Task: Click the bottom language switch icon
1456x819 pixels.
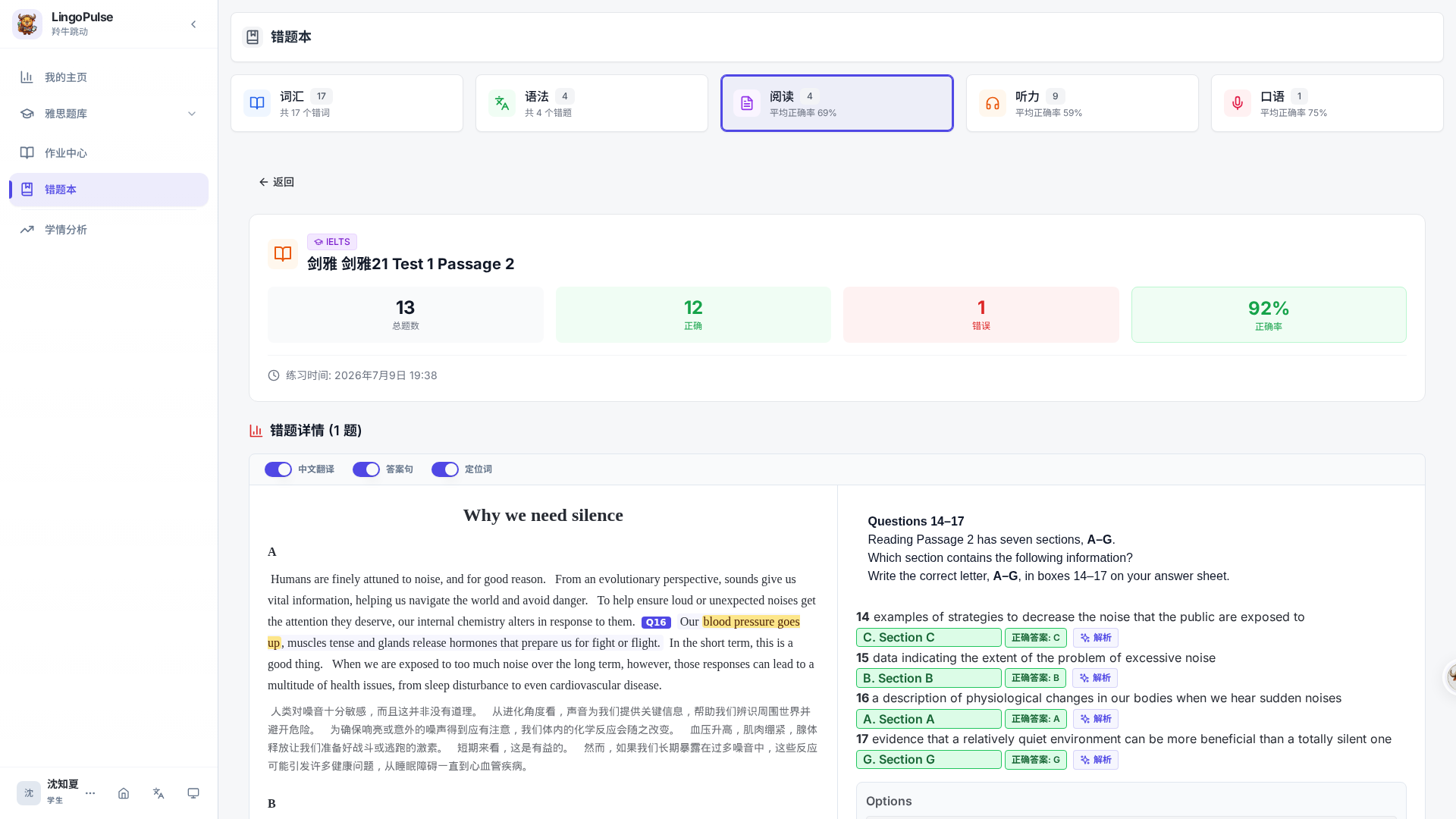Action: point(158,793)
